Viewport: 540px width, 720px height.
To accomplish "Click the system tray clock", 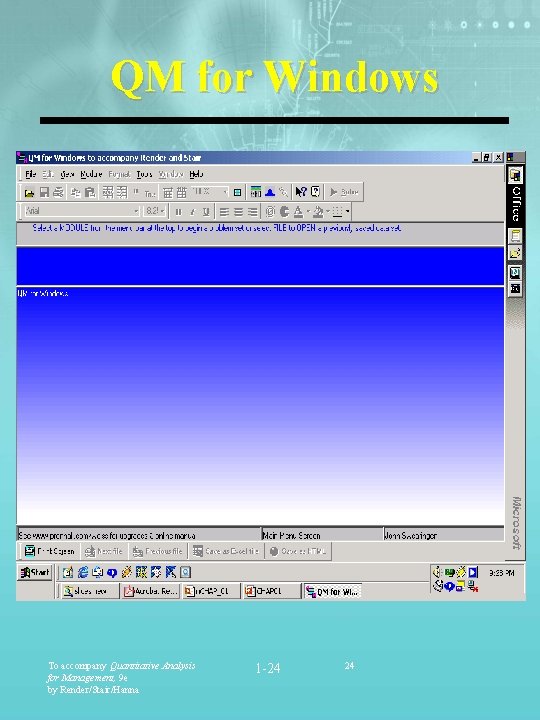I will 501,573.
